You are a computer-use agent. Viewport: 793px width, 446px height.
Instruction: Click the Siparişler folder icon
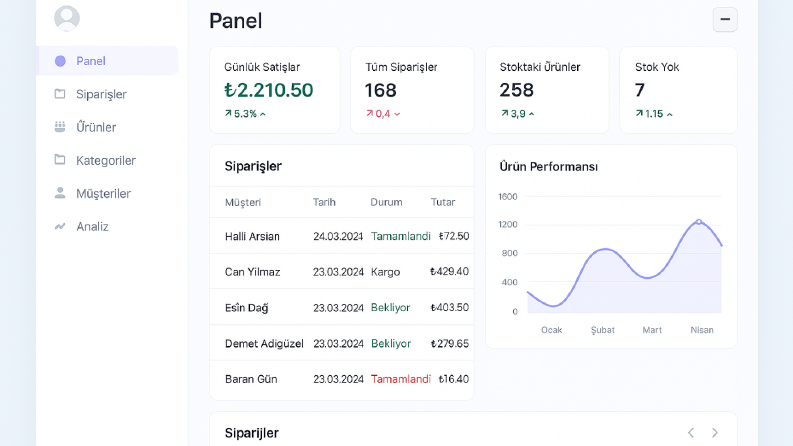click(60, 94)
